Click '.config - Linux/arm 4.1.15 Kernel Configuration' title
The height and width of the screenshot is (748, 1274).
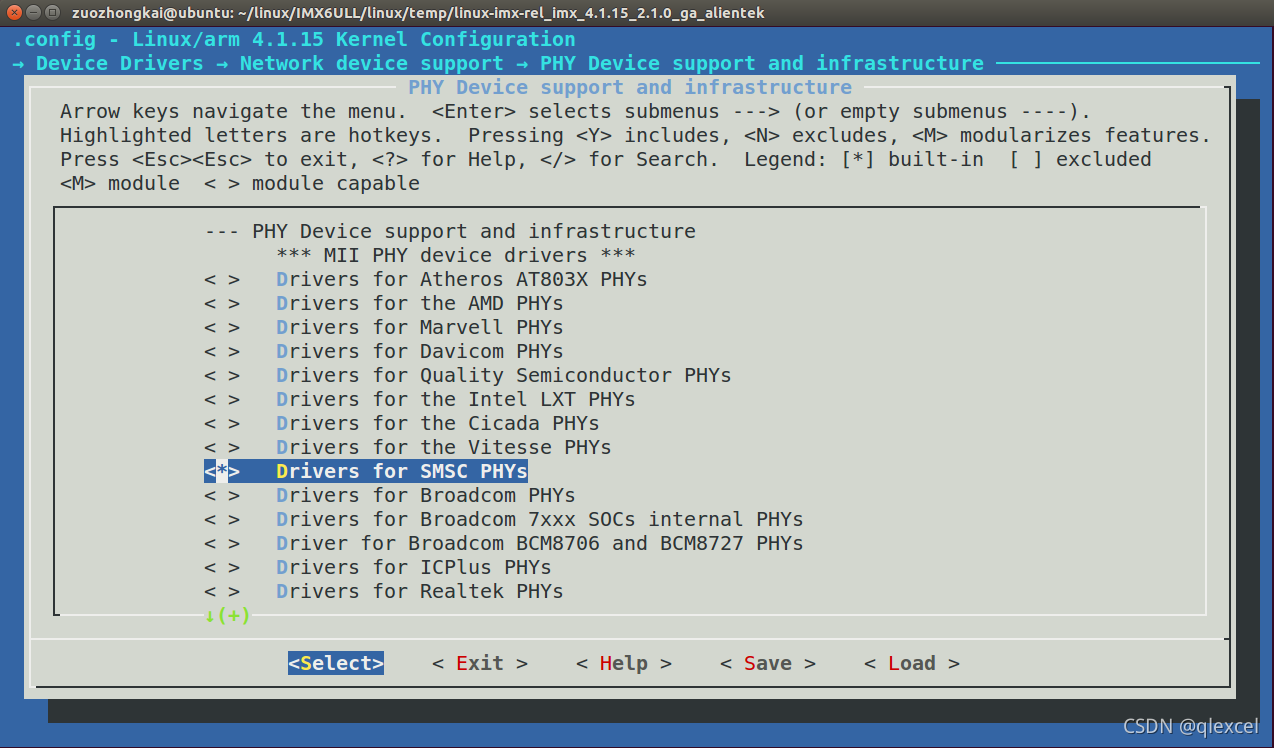click(294, 39)
